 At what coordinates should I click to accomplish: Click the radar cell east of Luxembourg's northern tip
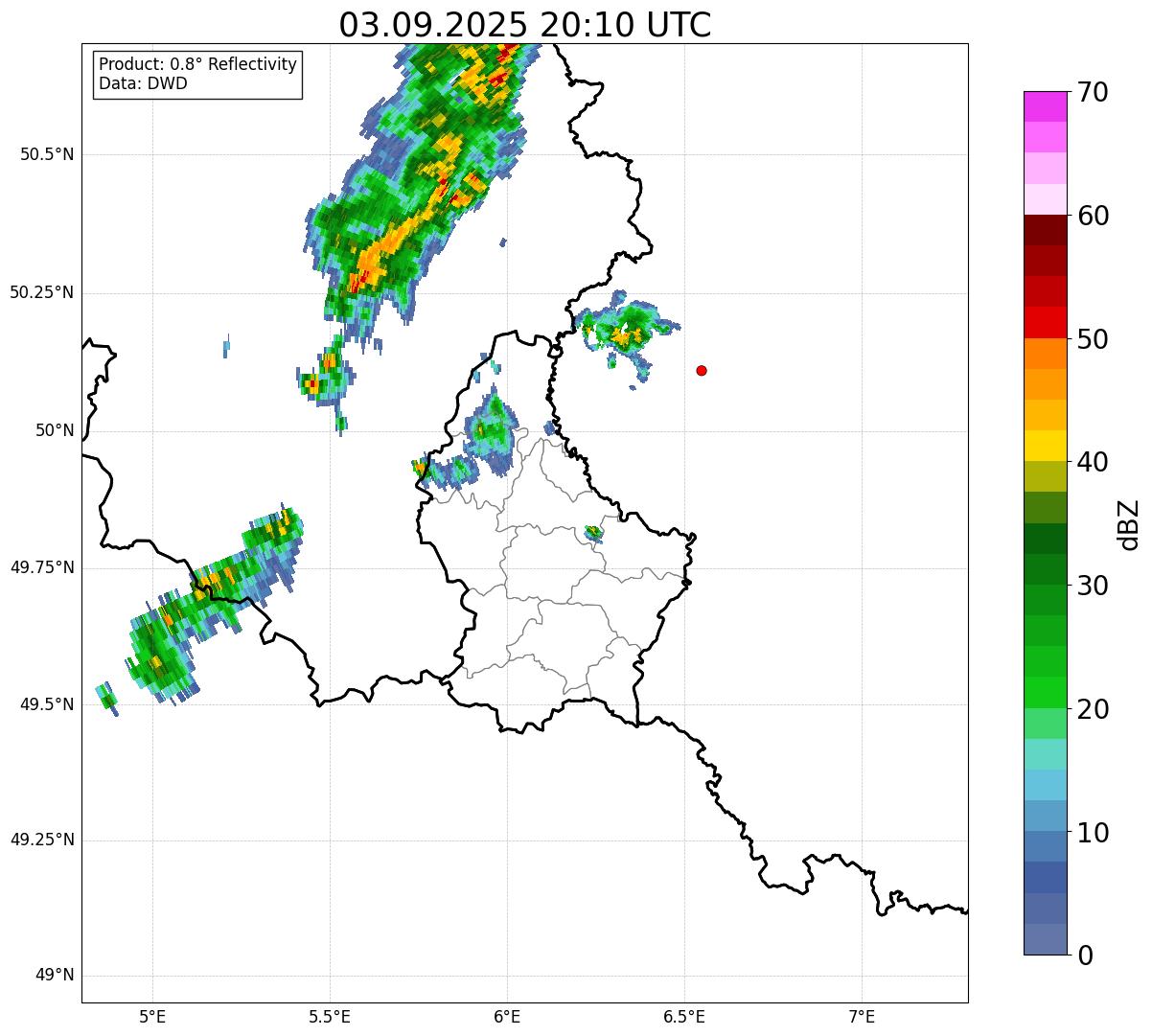pyautogui.click(x=625, y=331)
